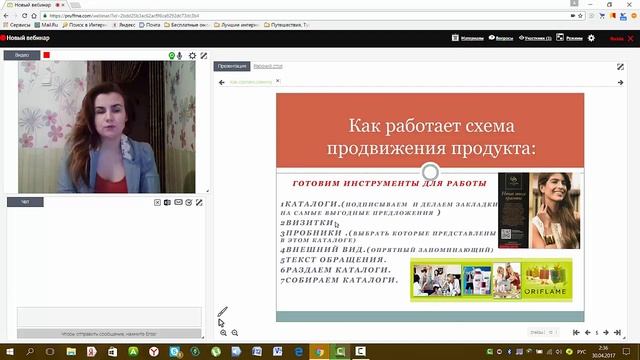Click the presentation slide image
The image size is (640, 360).
430,207
